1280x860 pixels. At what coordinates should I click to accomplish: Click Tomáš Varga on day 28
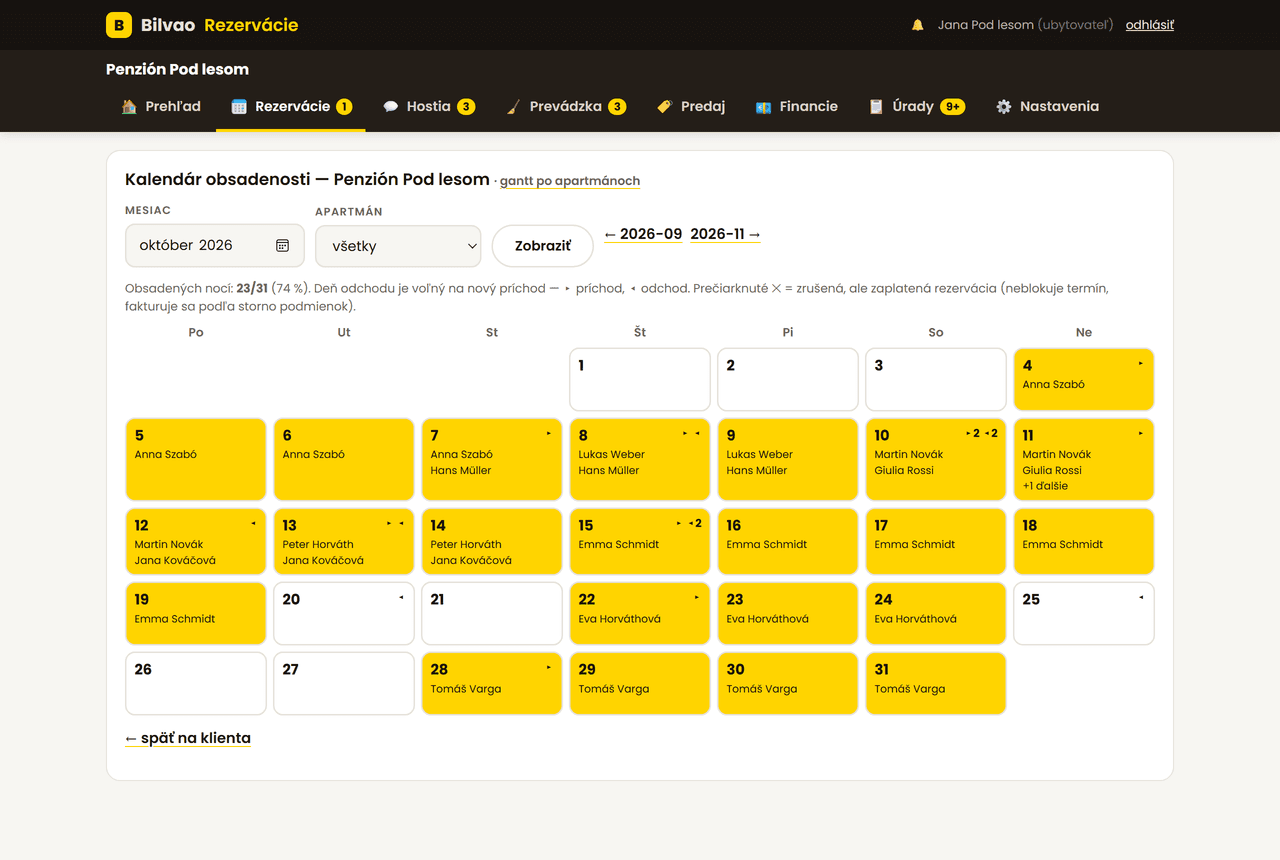pyautogui.click(x=466, y=689)
